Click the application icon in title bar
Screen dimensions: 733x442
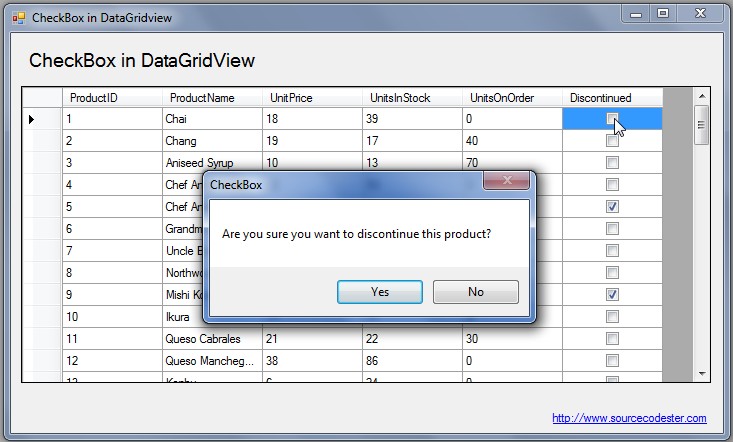coord(19,18)
